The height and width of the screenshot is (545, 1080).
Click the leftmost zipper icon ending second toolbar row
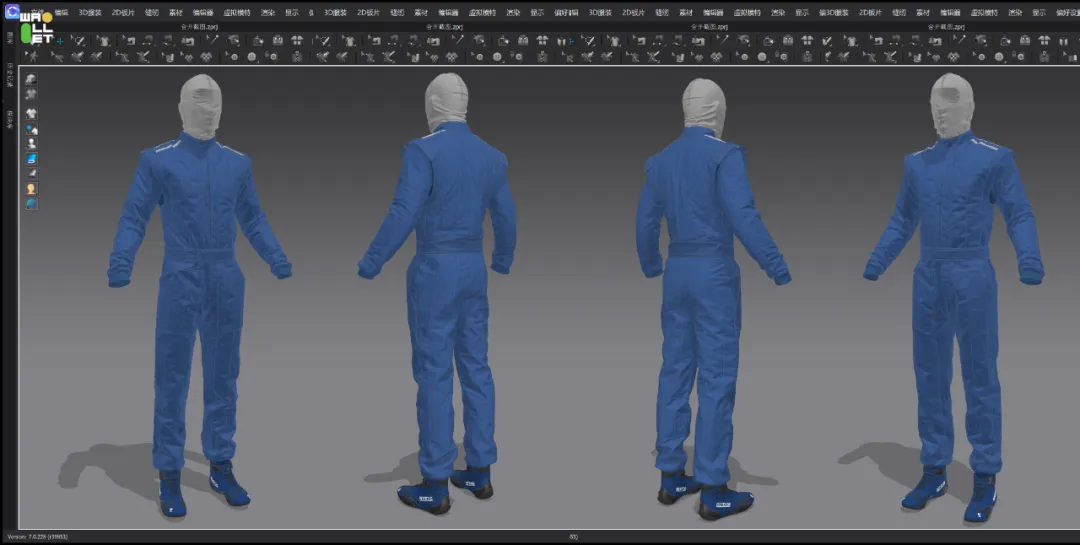(x=297, y=56)
